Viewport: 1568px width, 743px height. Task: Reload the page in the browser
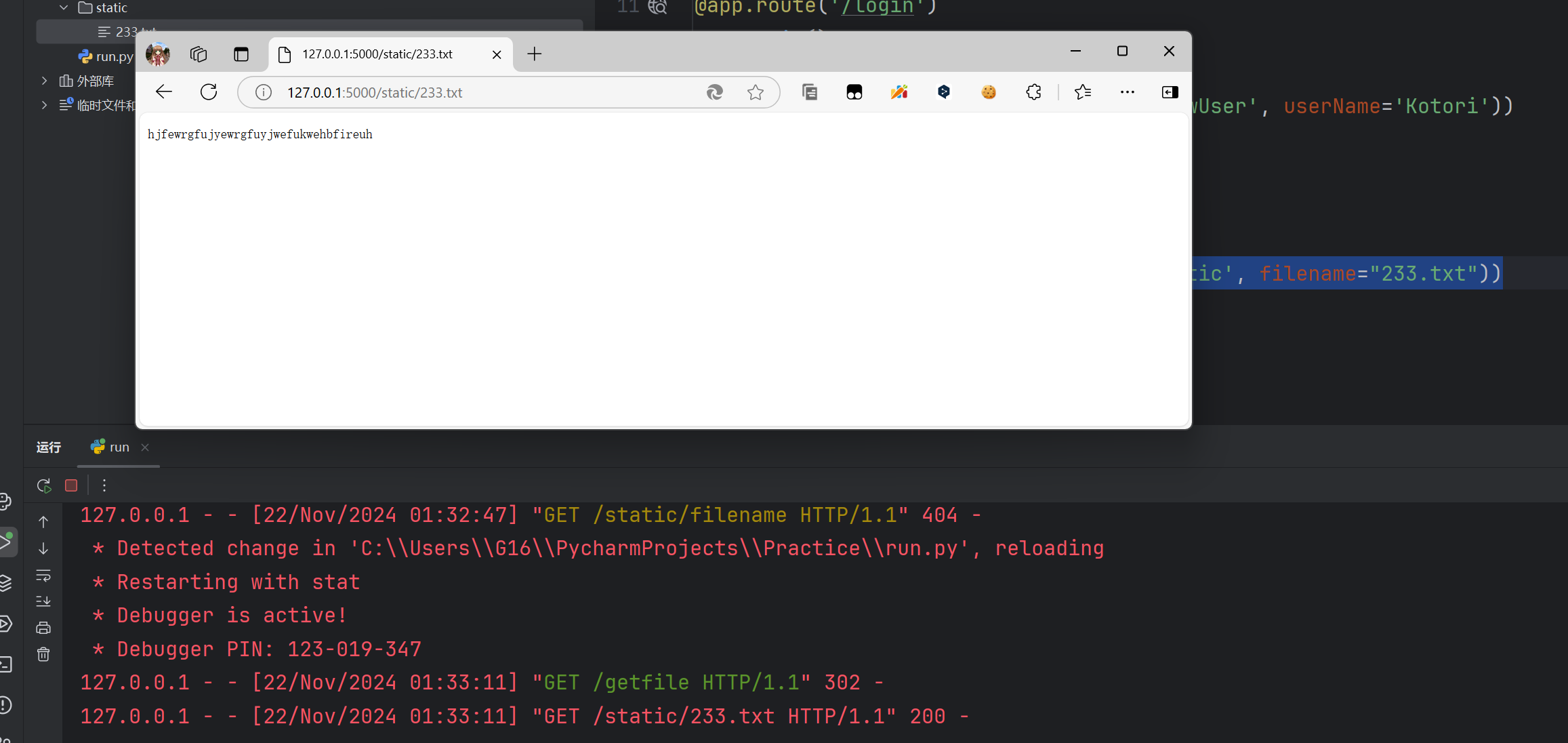(208, 92)
